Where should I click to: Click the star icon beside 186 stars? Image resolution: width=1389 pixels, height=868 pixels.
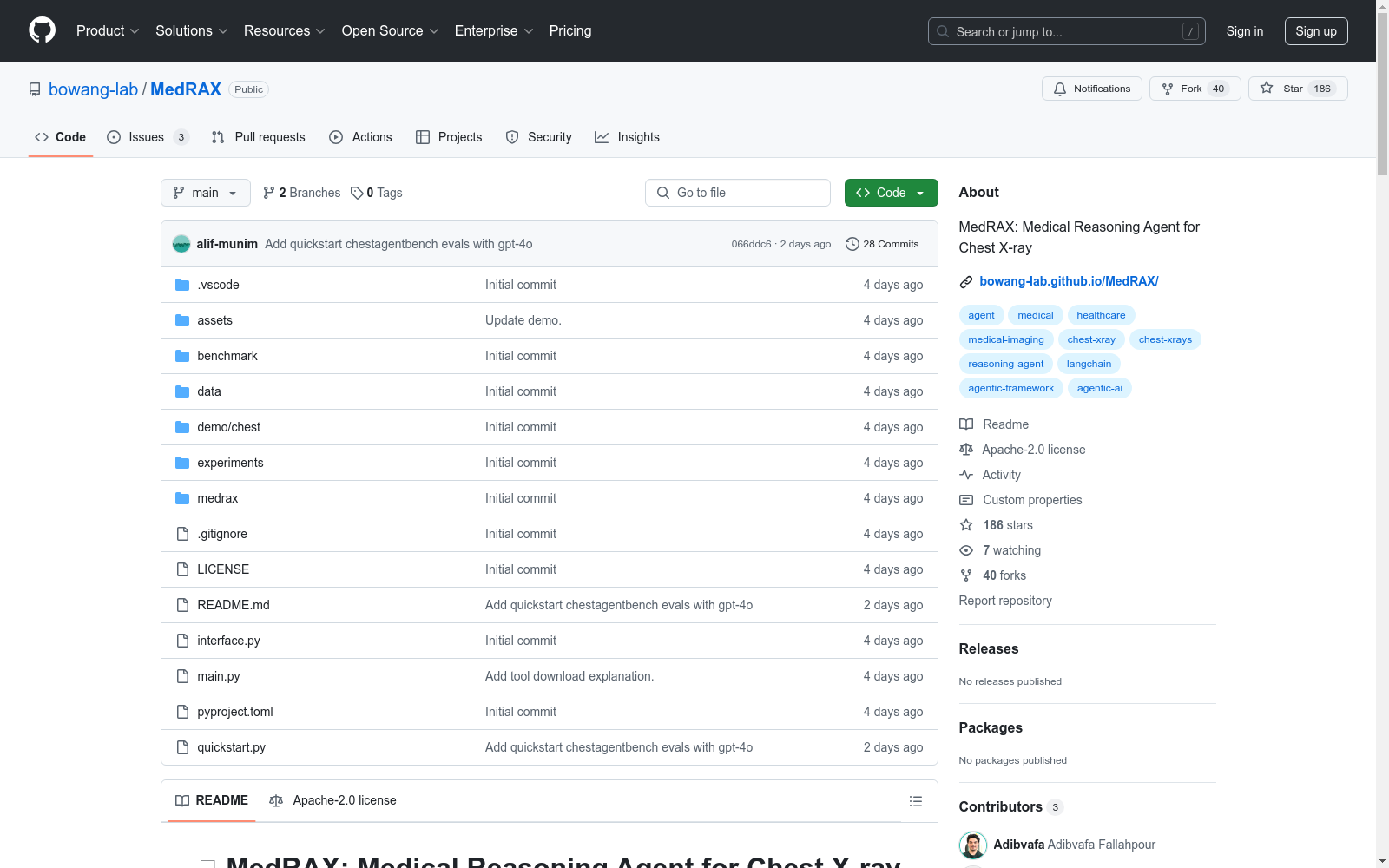tap(966, 525)
